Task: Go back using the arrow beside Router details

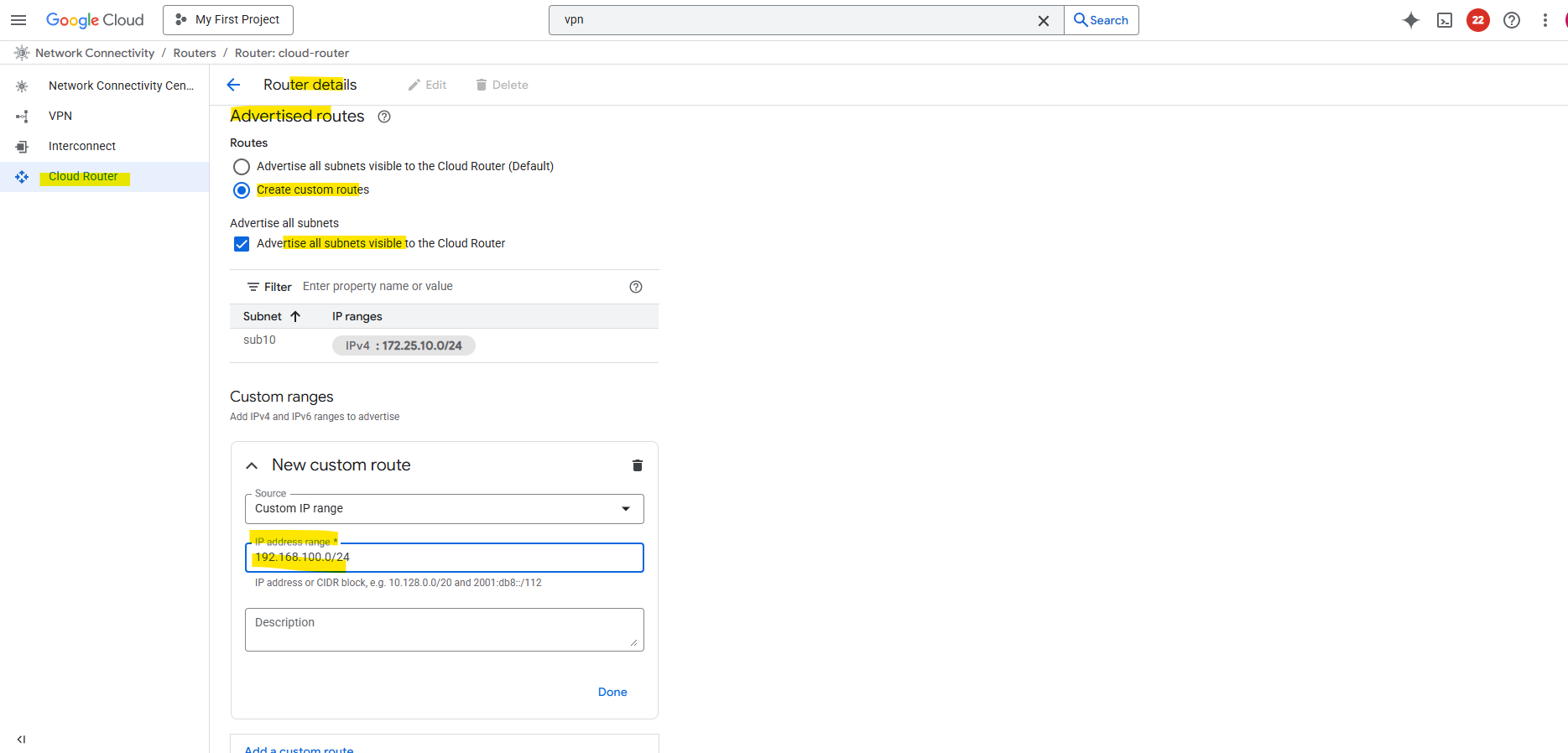Action: pyautogui.click(x=234, y=85)
